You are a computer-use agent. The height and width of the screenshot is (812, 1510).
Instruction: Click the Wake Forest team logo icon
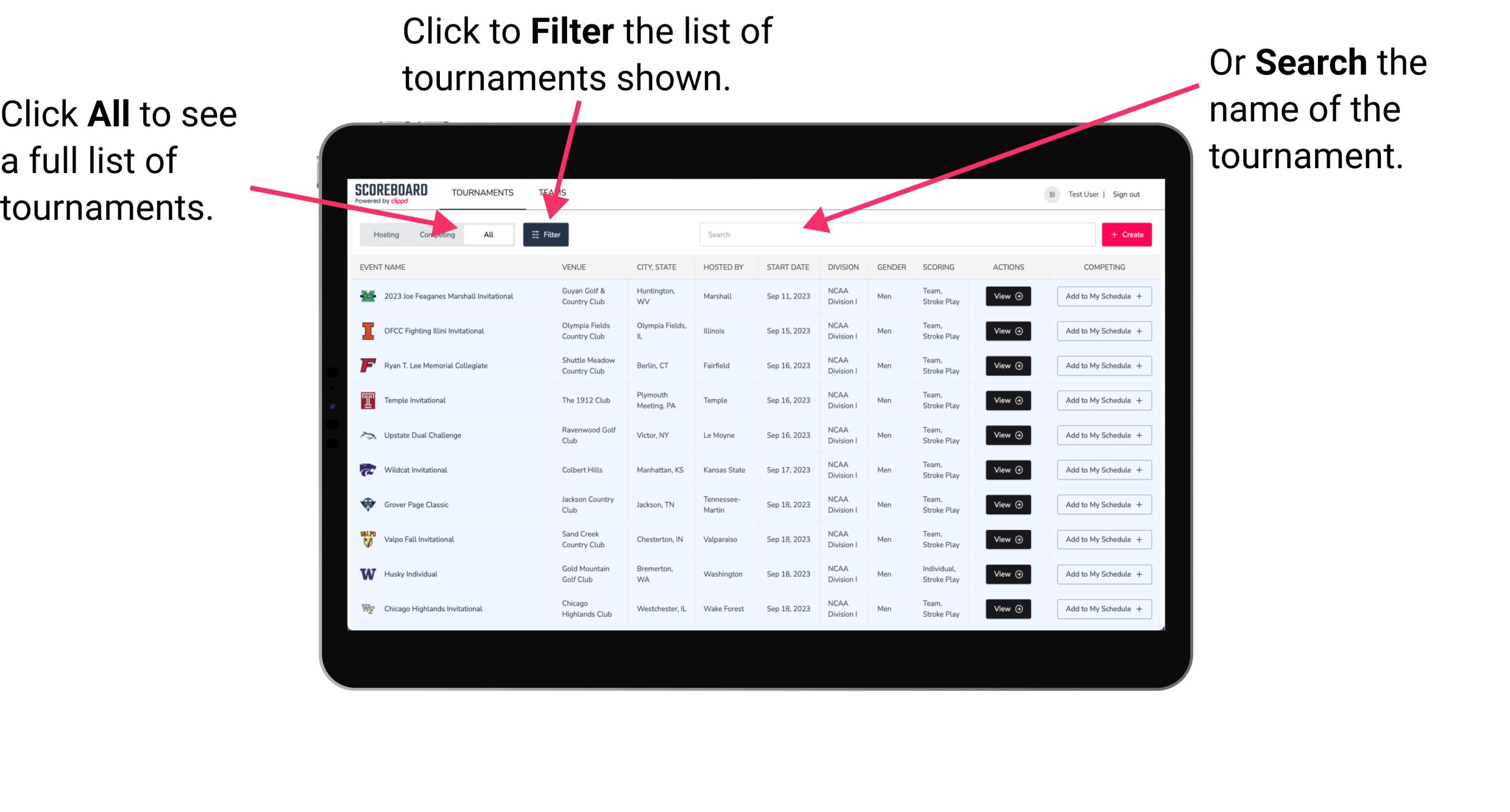pyautogui.click(x=368, y=608)
